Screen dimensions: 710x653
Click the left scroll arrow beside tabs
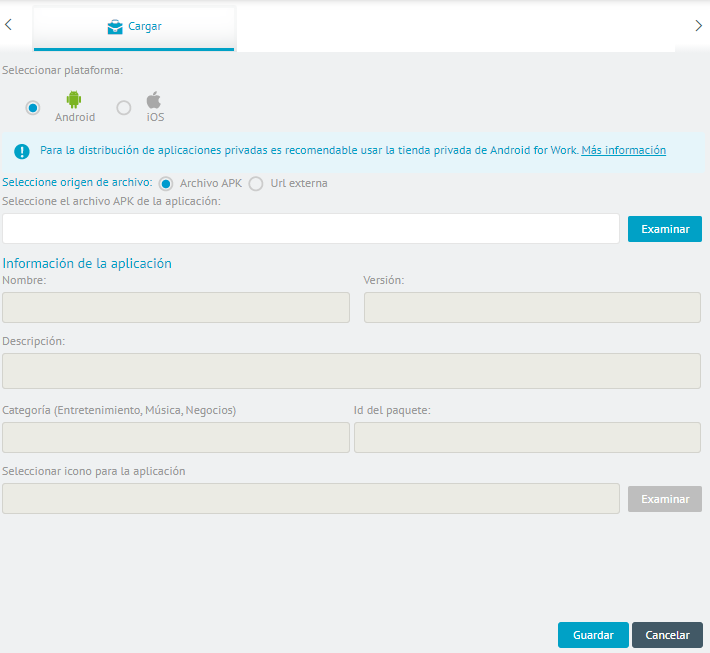click(8, 24)
